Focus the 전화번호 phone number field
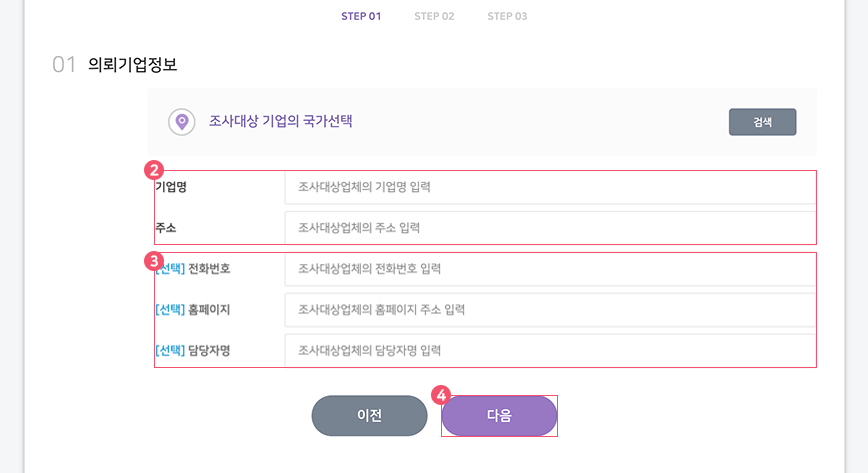Viewport: 868px width, 473px height. point(550,269)
